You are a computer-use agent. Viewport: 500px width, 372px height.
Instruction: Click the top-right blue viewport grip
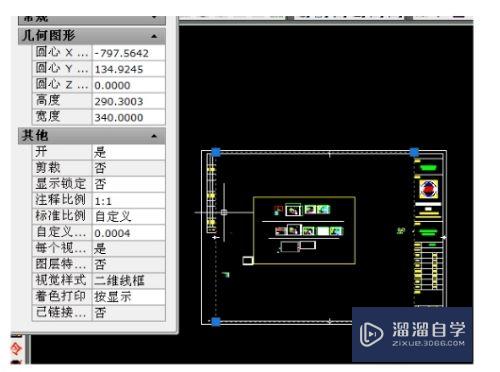(414, 152)
